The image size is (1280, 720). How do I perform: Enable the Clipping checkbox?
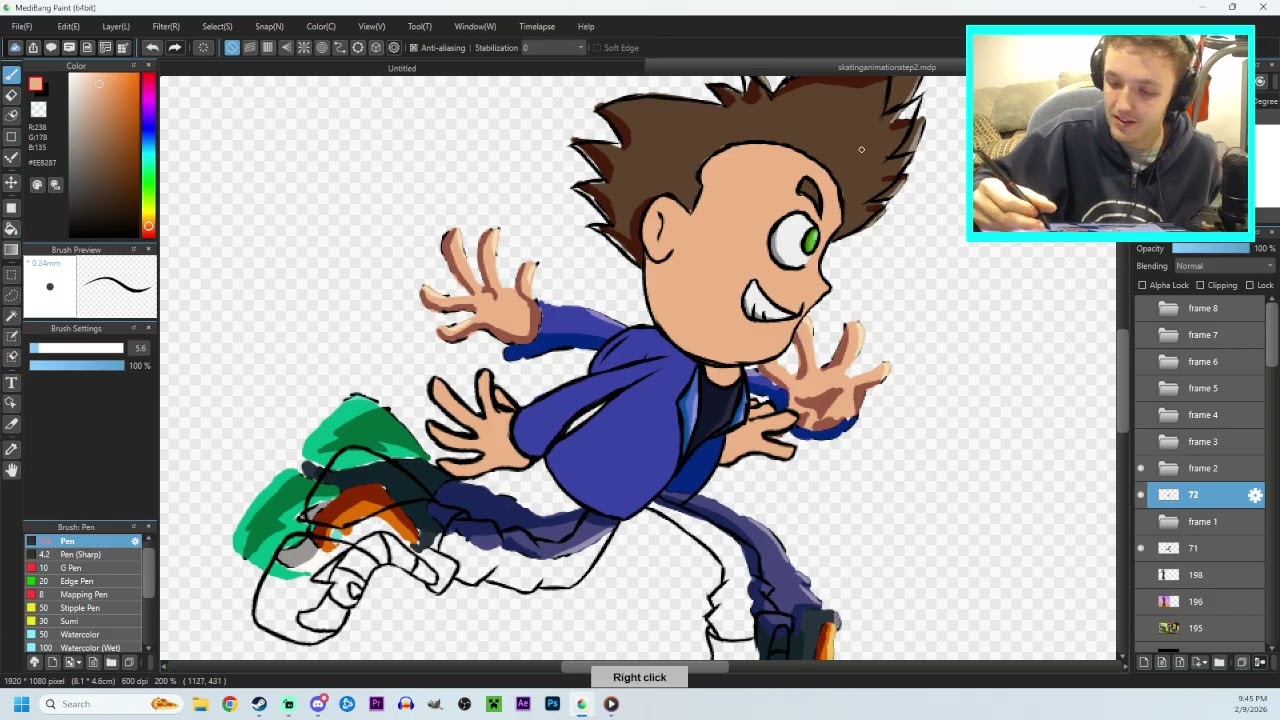(1200, 285)
